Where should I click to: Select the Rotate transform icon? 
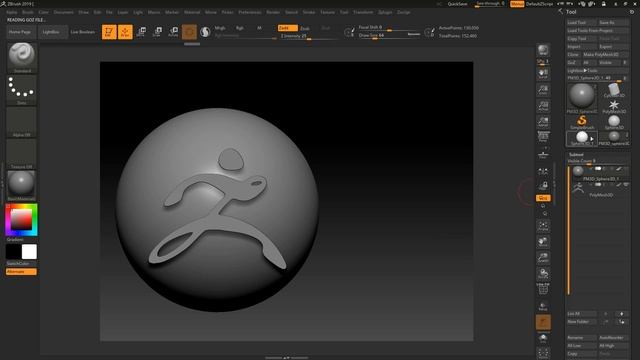173,32
